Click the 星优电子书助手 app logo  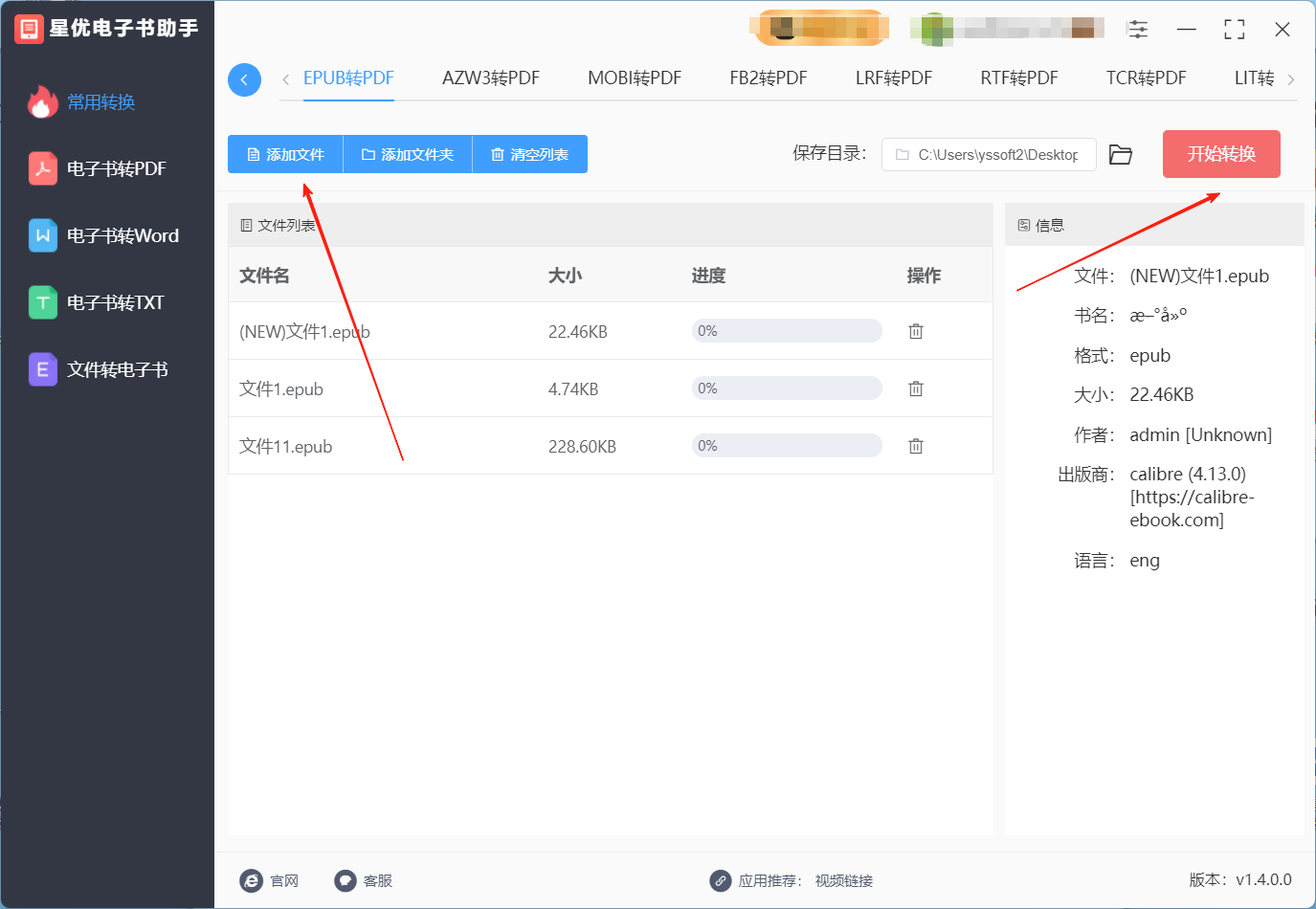tap(29, 29)
